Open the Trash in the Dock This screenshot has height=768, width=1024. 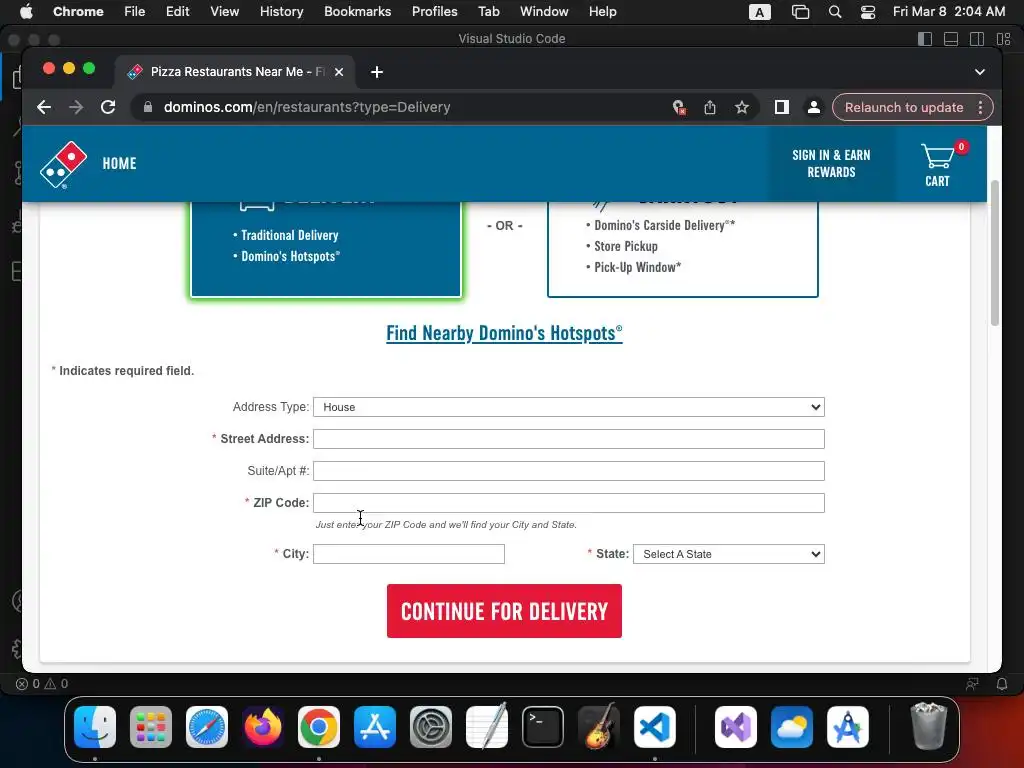coord(928,727)
